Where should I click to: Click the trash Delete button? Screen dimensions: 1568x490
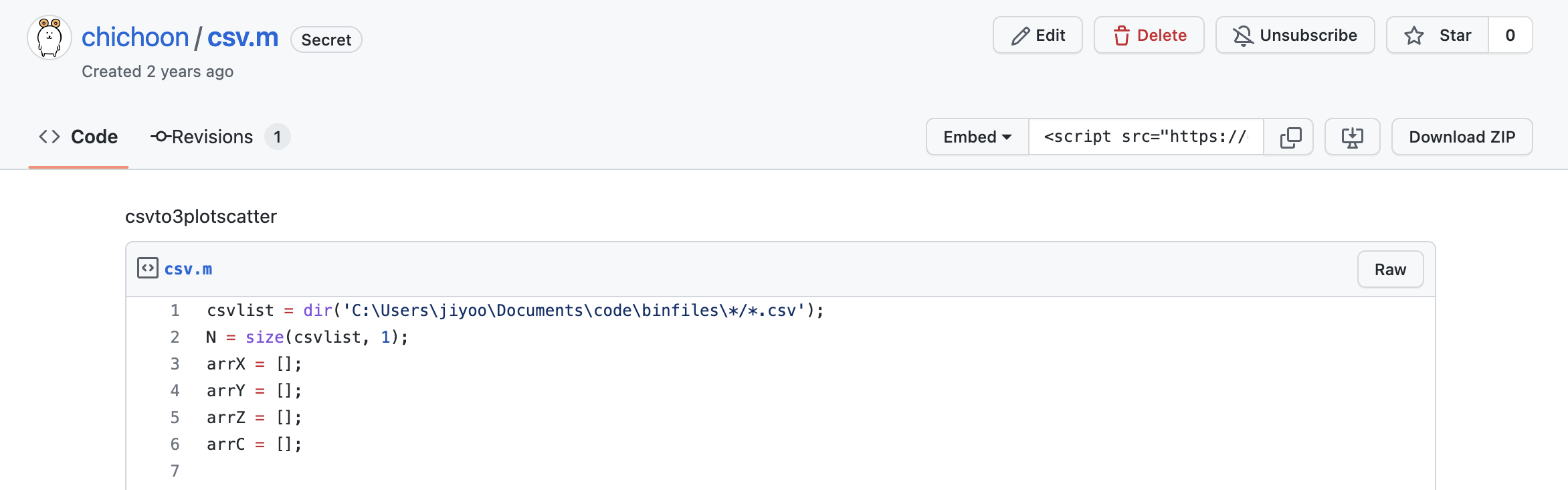click(1149, 35)
